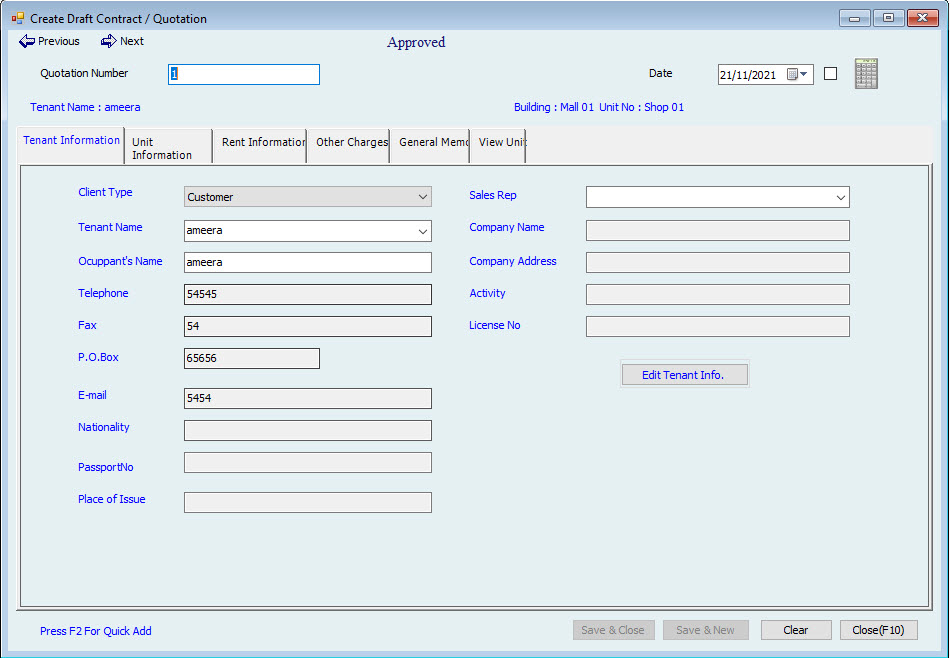The width and height of the screenshot is (950, 658).
Task: Open the Tenant Name dropdown list
Action: pos(422,231)
